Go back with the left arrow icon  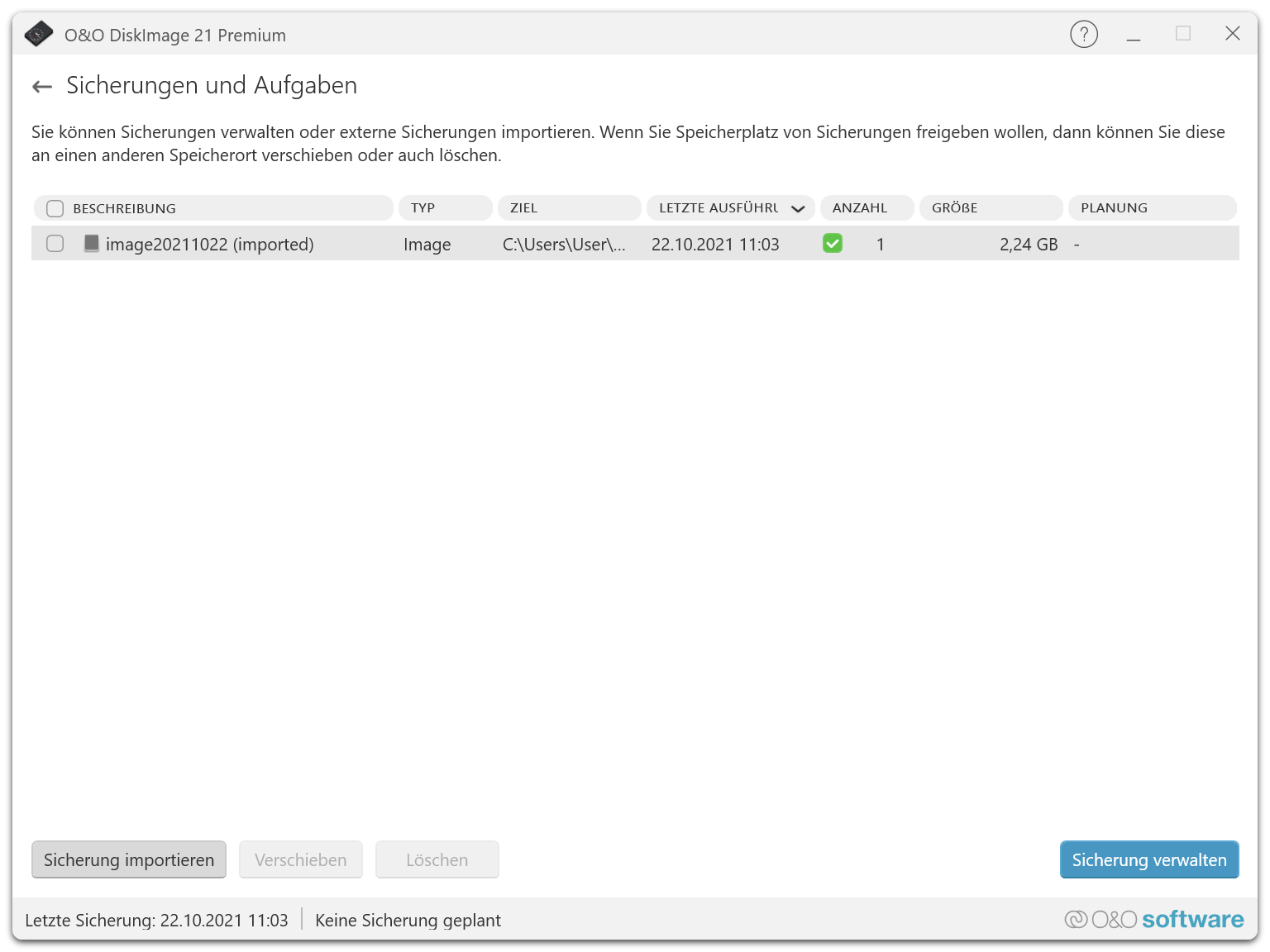click(42, 86)
